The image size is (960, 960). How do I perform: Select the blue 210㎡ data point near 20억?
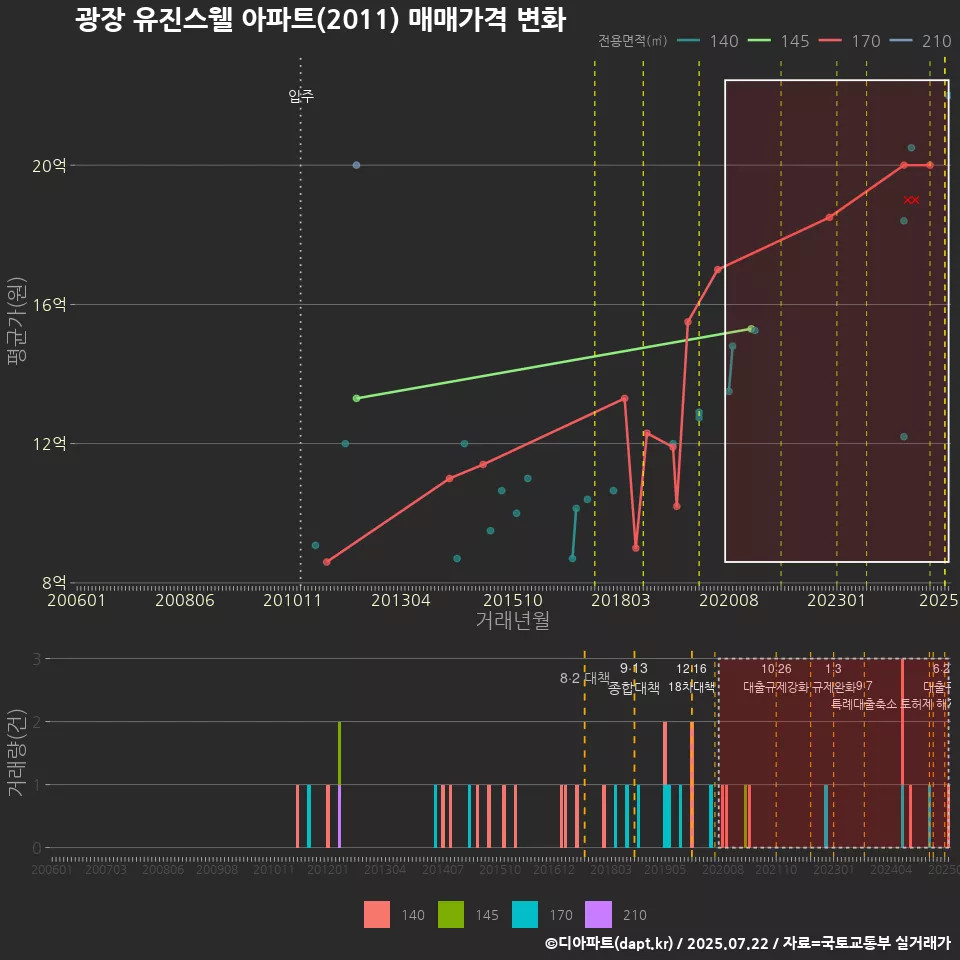click(356, 164)
